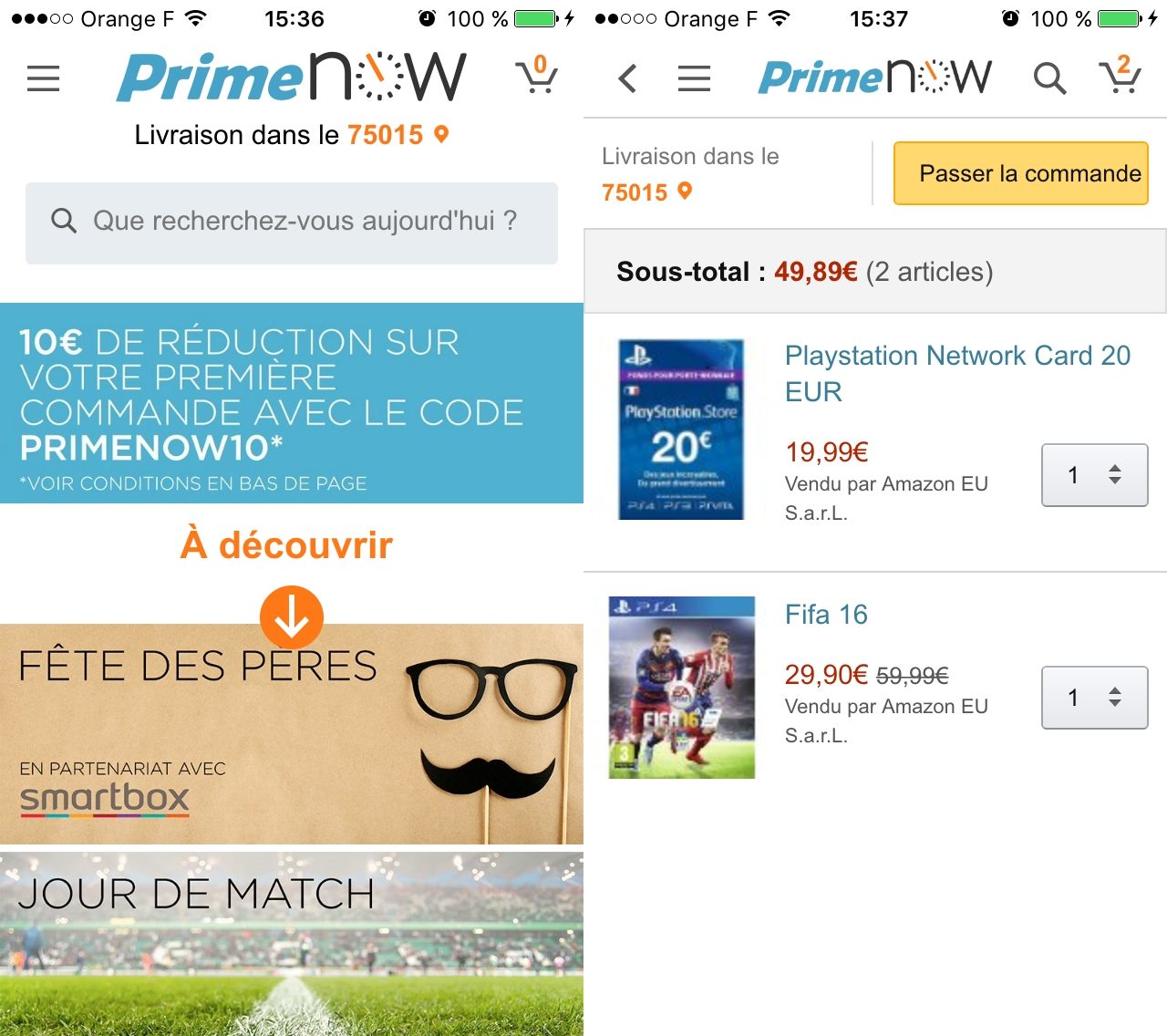Viewport: 1167px width, 1036px height.
Task: Open cart icon showing 2 items
Action: (1120, 75)
